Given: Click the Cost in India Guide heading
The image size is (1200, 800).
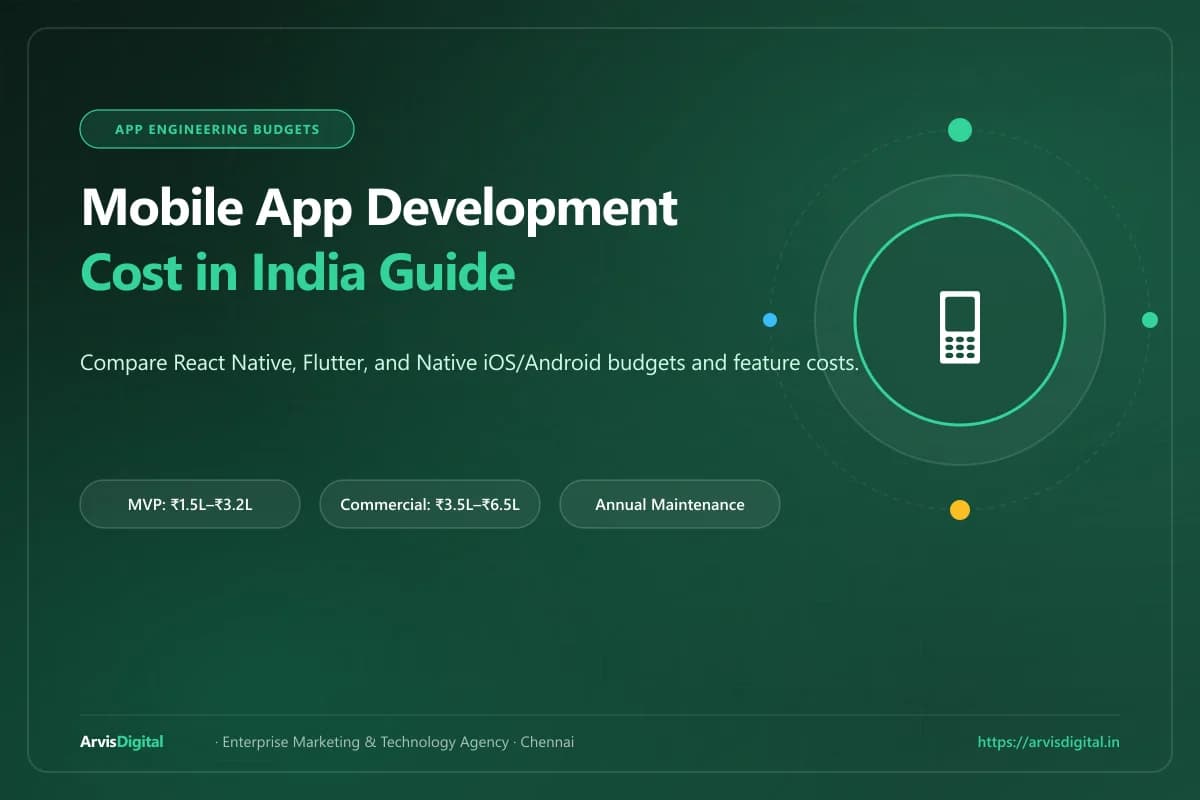Looking at the screenshot, I should [297, 273].
